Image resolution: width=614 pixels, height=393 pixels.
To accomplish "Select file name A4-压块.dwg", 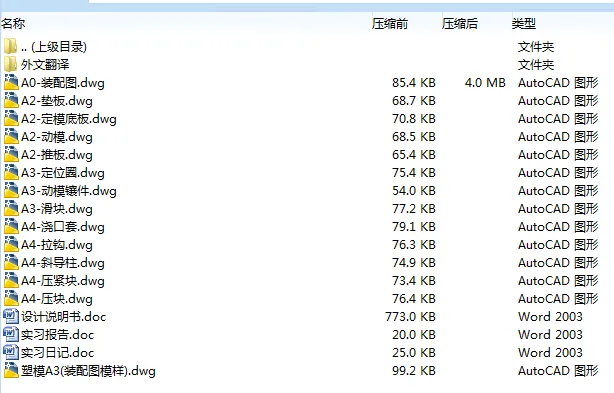I will 57,299.
